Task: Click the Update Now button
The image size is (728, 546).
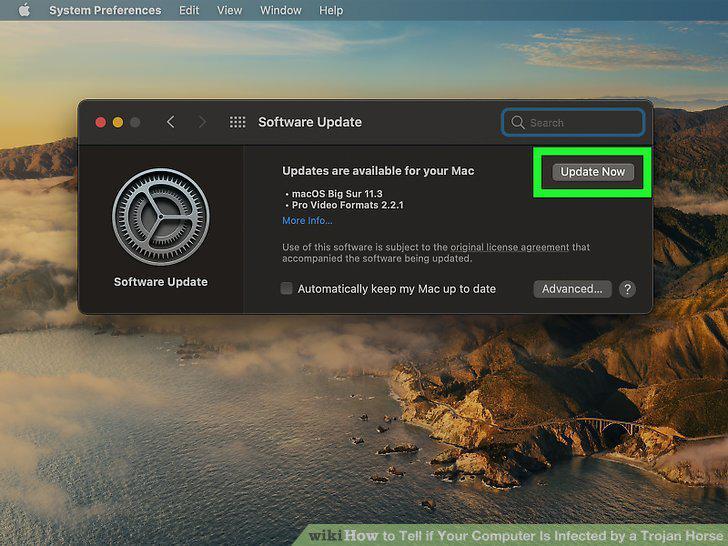Action: pos(593,172)
